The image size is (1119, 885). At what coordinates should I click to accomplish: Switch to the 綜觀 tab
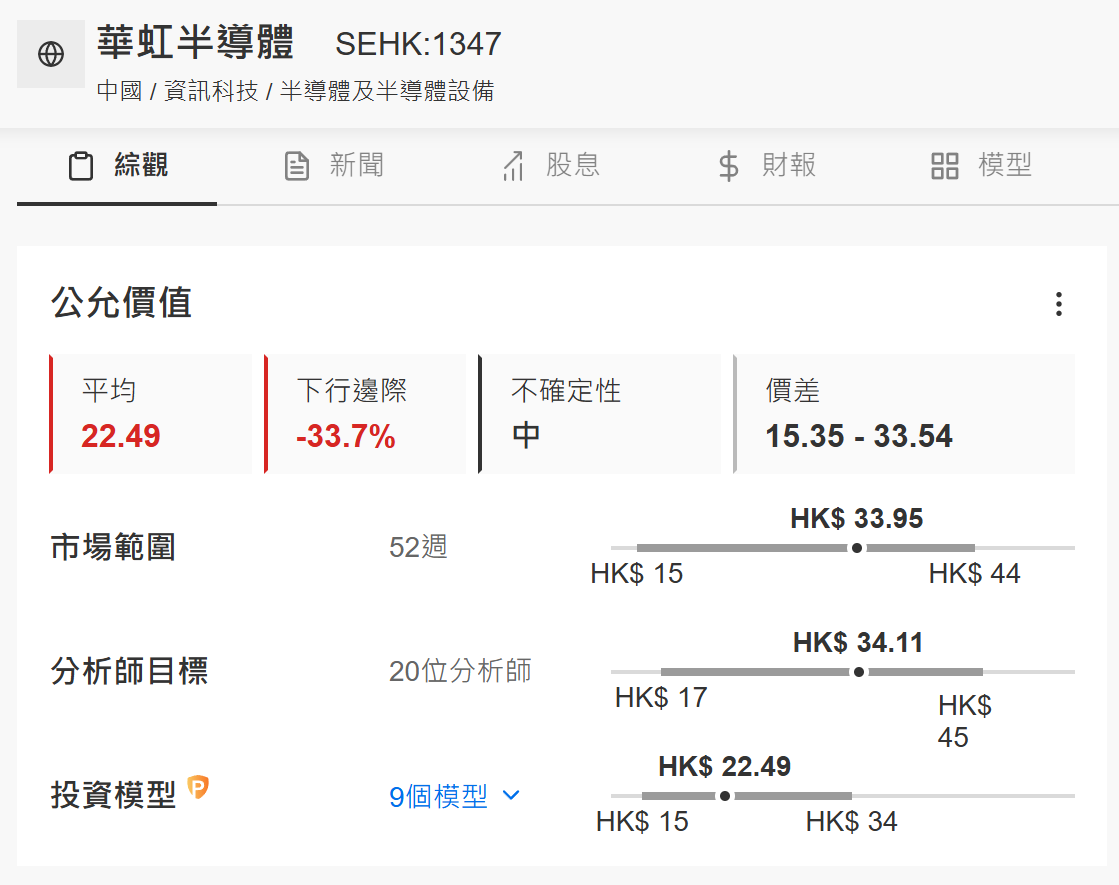point(117,168)
